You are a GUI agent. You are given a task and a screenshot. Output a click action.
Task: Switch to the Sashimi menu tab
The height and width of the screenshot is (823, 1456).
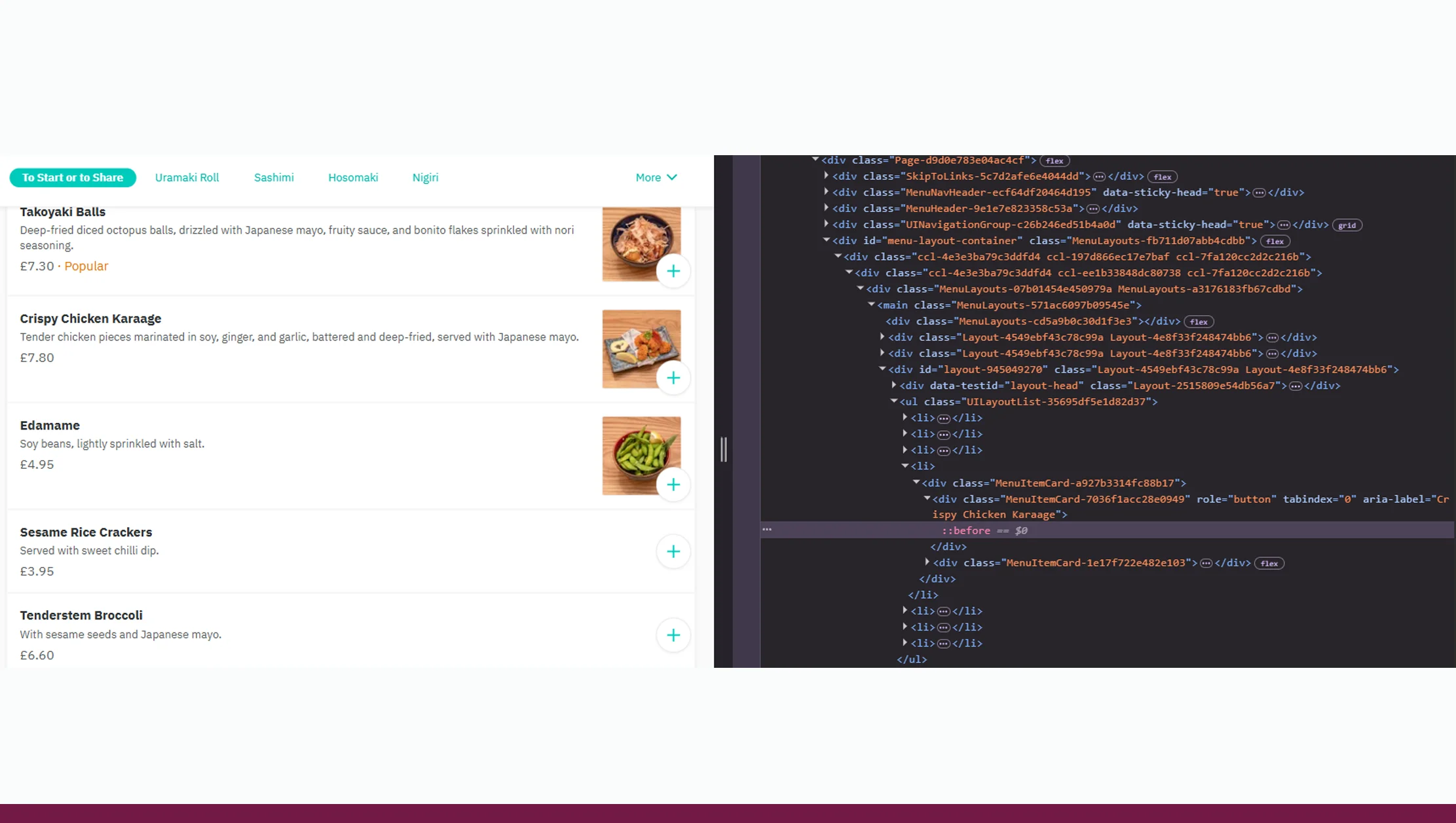tap(274, 177)
